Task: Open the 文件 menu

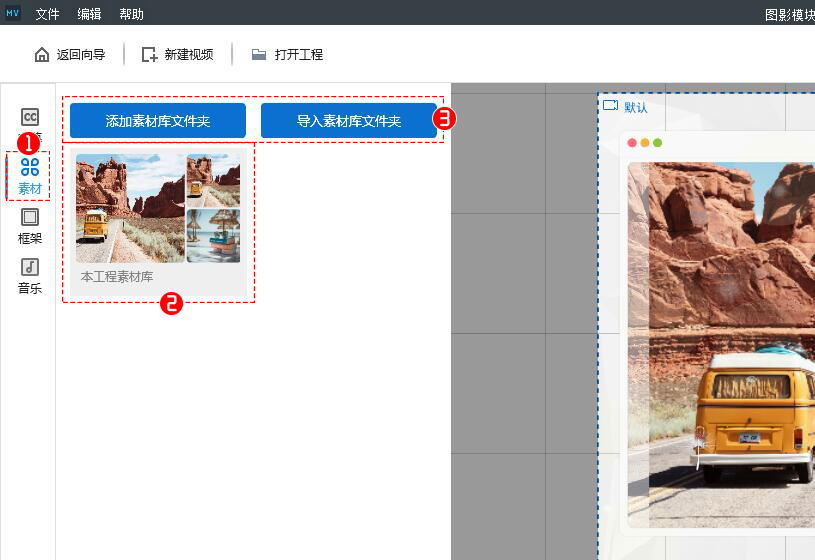Action: pyautogui.click(x=47, y=14)
